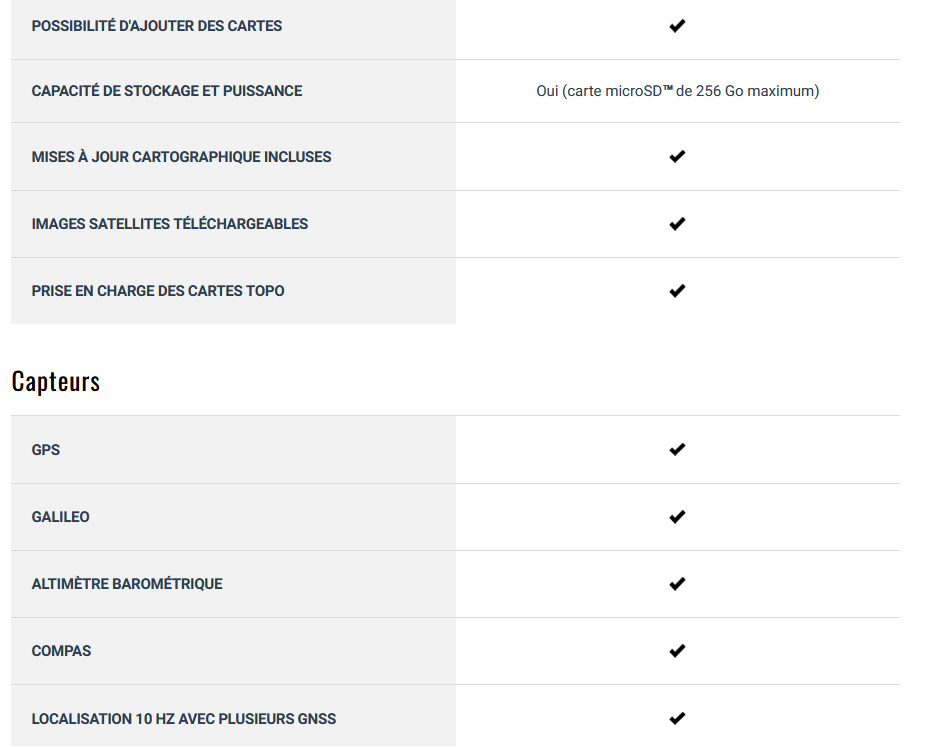The width and height of the screenshot is (929, 747).
Task: Click the checkmark in the GPS row
Action: tap(677, 450)
